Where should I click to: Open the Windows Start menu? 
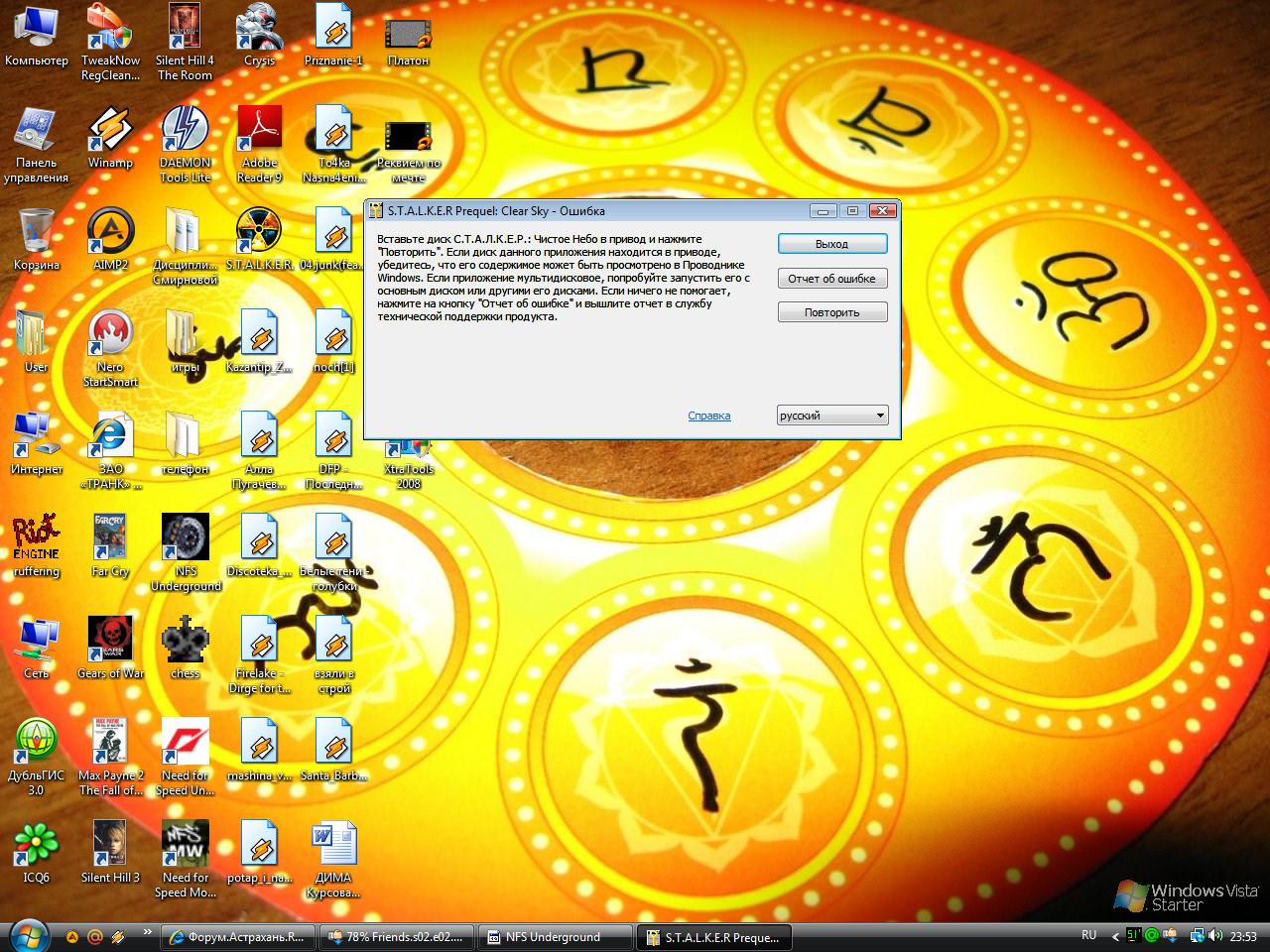coord(28,935)
